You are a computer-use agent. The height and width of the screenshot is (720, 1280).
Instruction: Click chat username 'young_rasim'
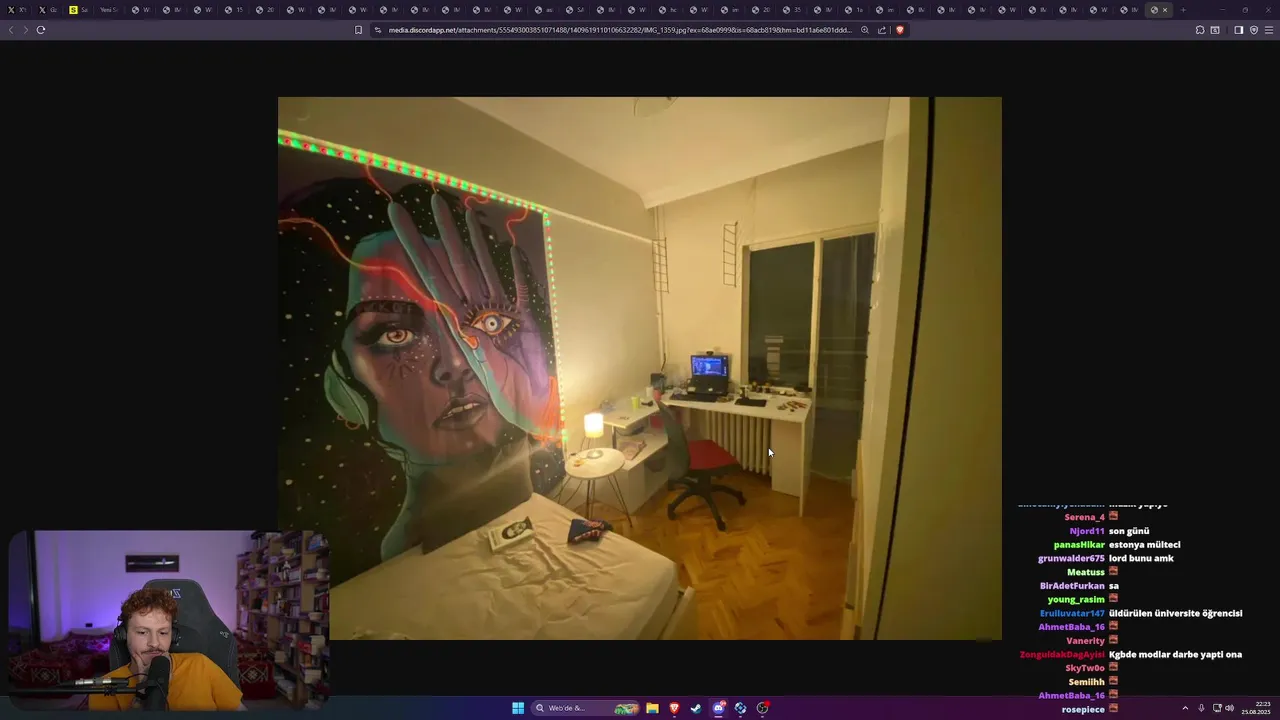tap(1076, 600)
